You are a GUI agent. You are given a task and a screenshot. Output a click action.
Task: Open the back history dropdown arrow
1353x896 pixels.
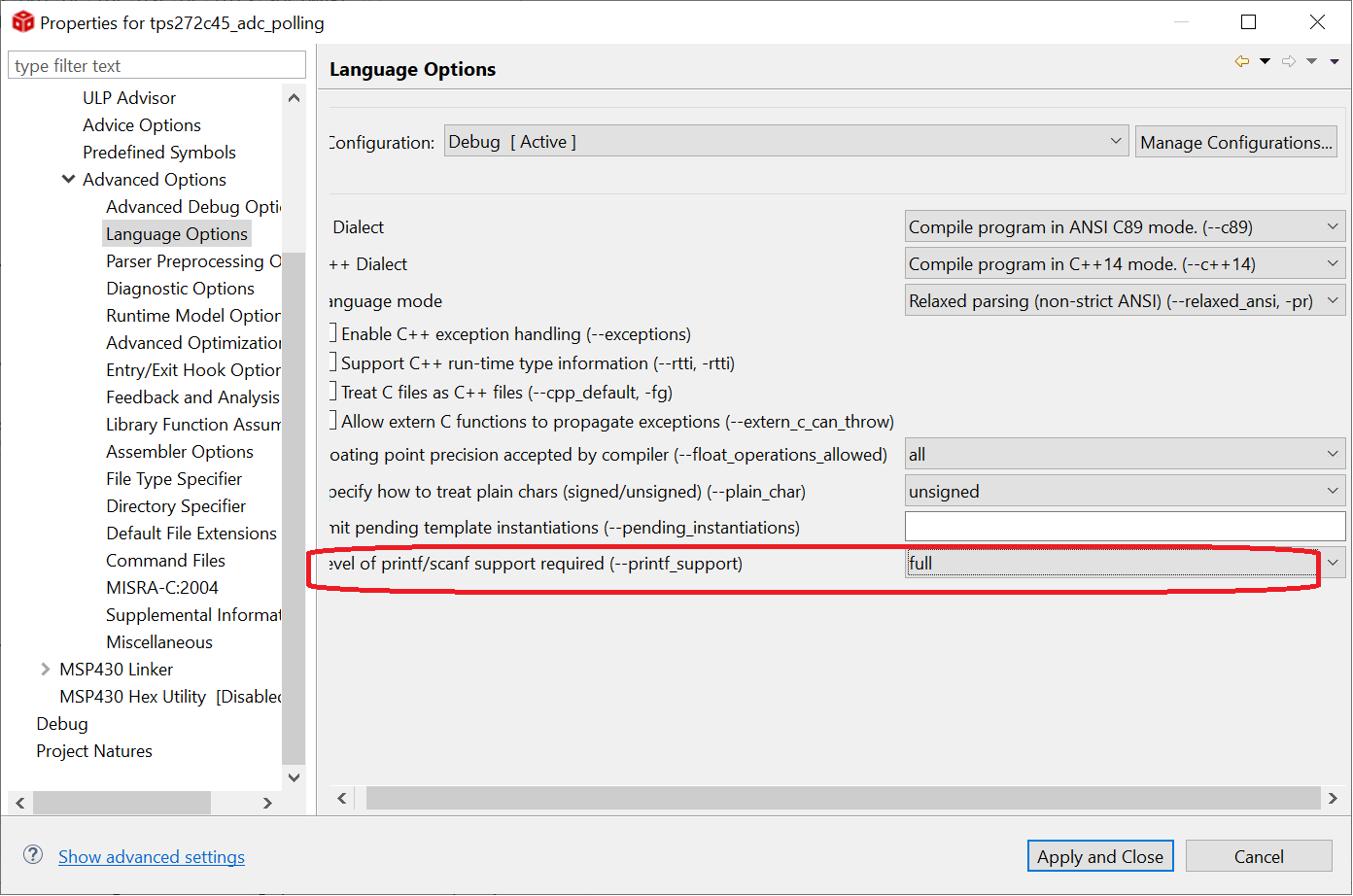coord(1265,61)
